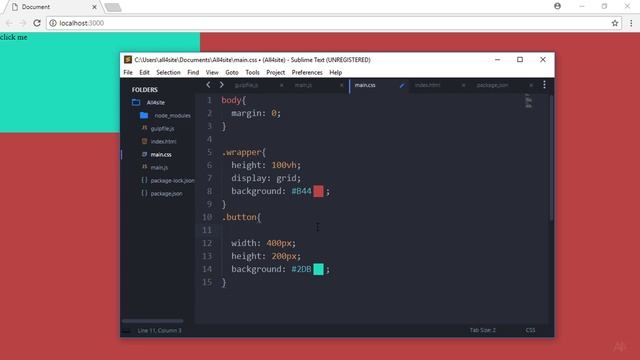Open the Project menu
Viewport: 640px width, 360px height.
(276, 72)
